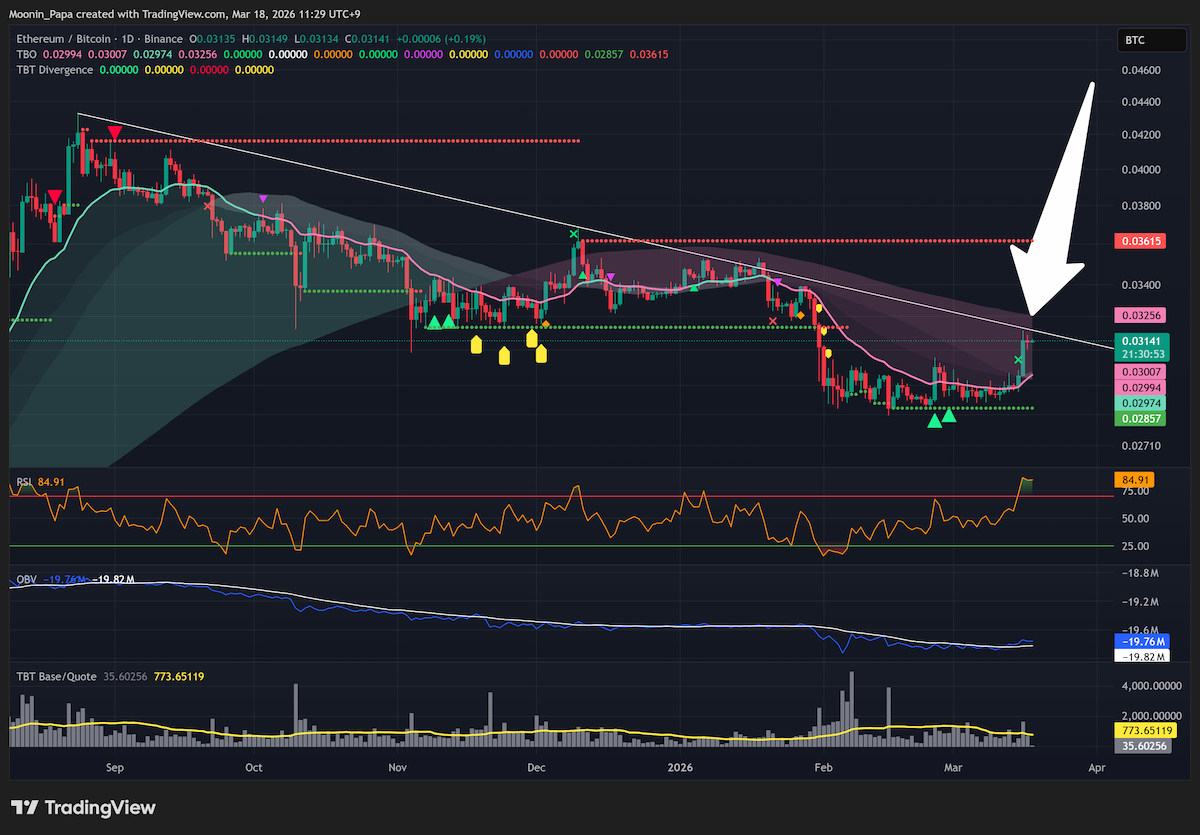Select the -18.8 M OBV axis label
The width and height of the screenshot is (1200, 835).
click(x=1139, y=574)
